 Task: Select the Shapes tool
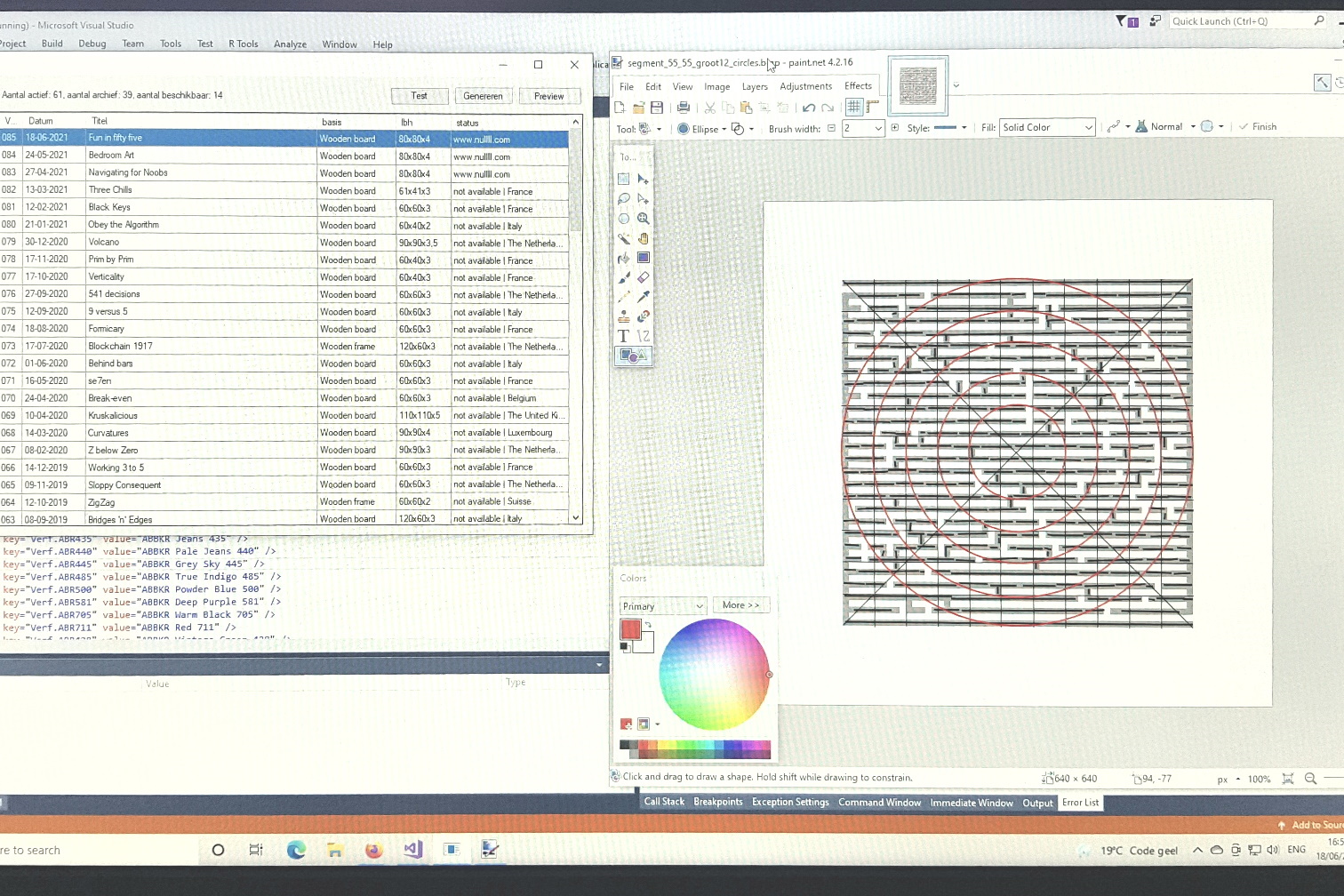click(634, 356)
